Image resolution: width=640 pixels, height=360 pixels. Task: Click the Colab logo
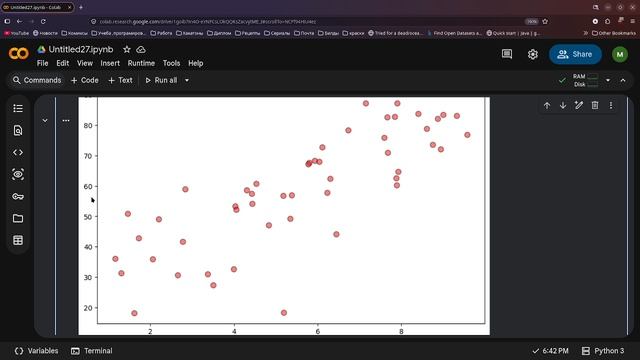pyautogui.click(x=18, y=53)
